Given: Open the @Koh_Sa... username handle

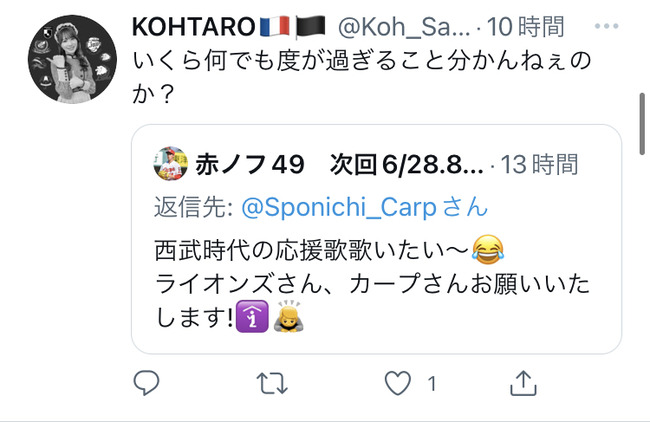Looking at the screenshot, I should tap(404, 27).
